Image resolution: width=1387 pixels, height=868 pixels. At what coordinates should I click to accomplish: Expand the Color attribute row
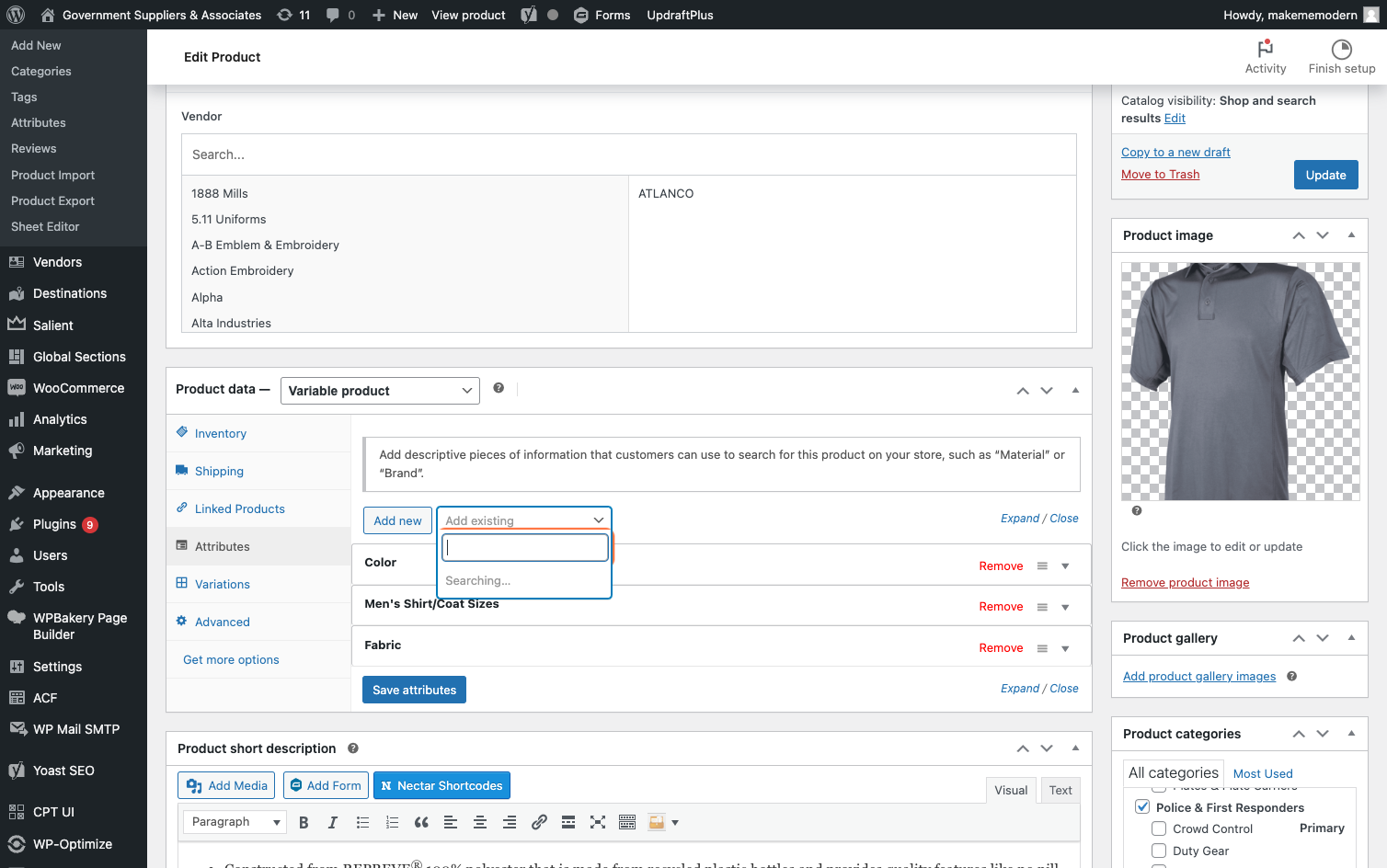click(x=1065, y=566)
